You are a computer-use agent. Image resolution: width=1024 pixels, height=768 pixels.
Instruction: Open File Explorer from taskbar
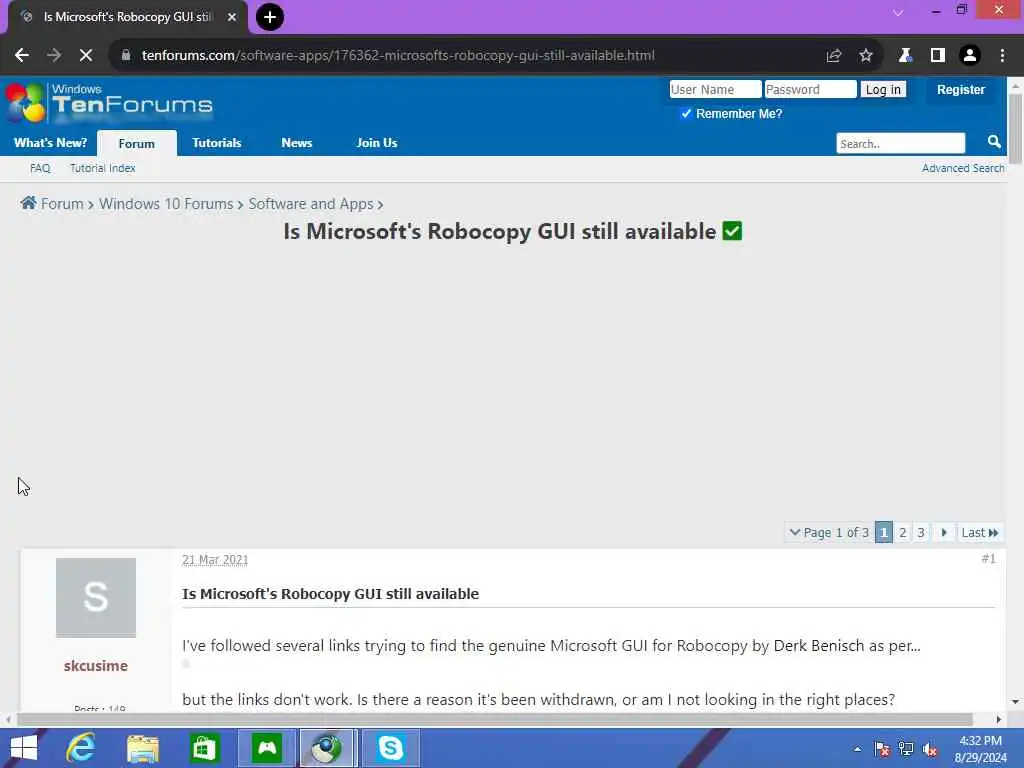(143, 748)
